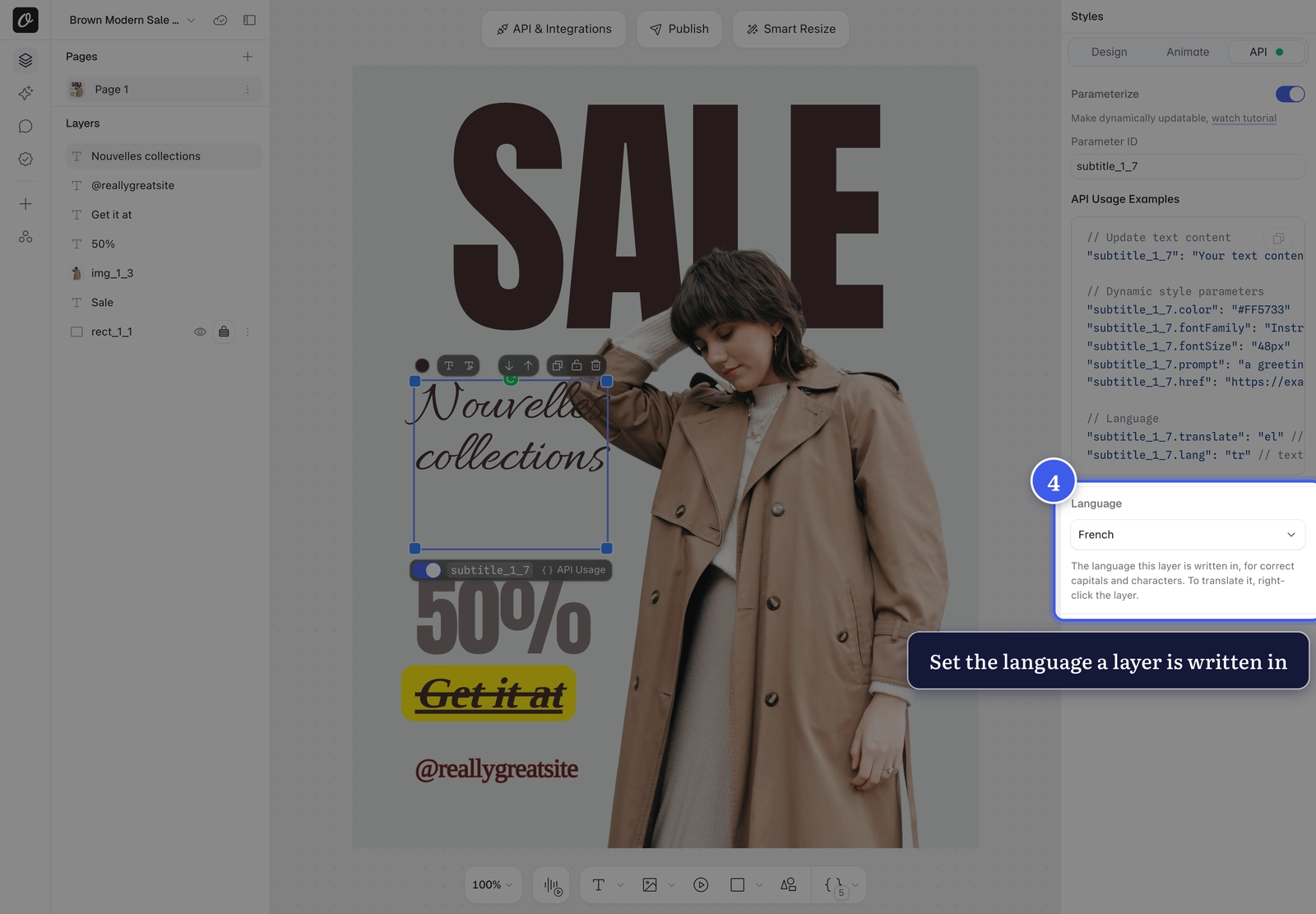Switch to the Animate tab
This screenshot has width=1316, height=914.
click(x=1188, y=52)
